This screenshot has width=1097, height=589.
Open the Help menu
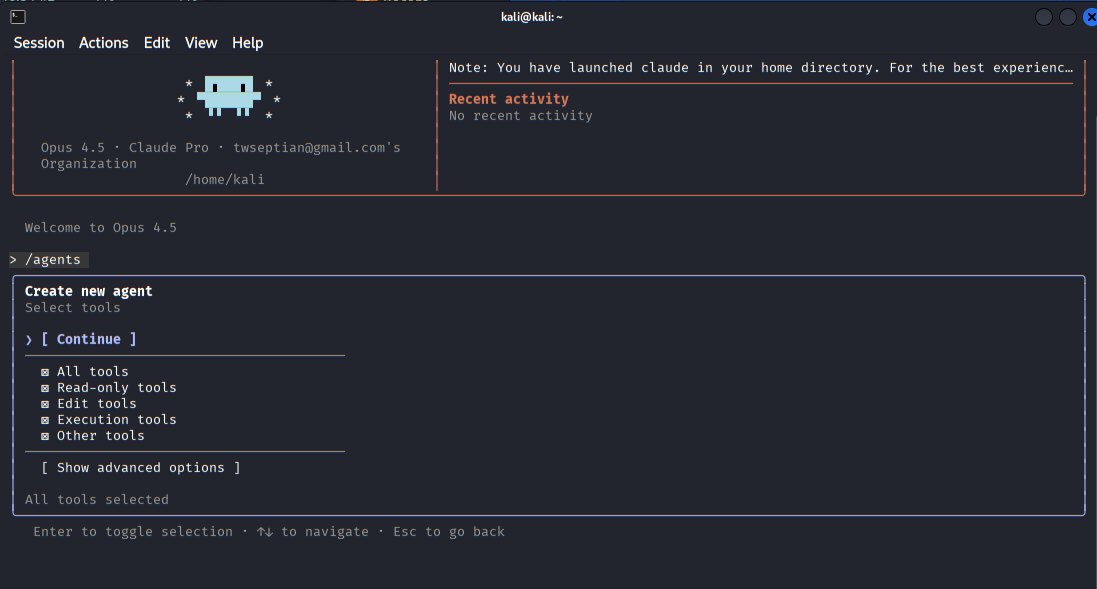coord(248,43)
